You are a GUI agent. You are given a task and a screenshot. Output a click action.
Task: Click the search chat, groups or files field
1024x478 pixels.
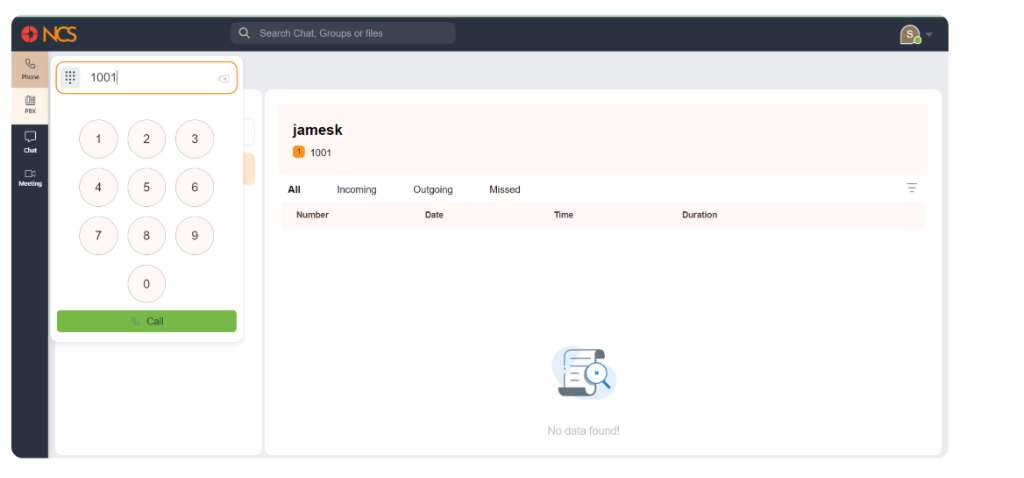click(x=343, y=33)
